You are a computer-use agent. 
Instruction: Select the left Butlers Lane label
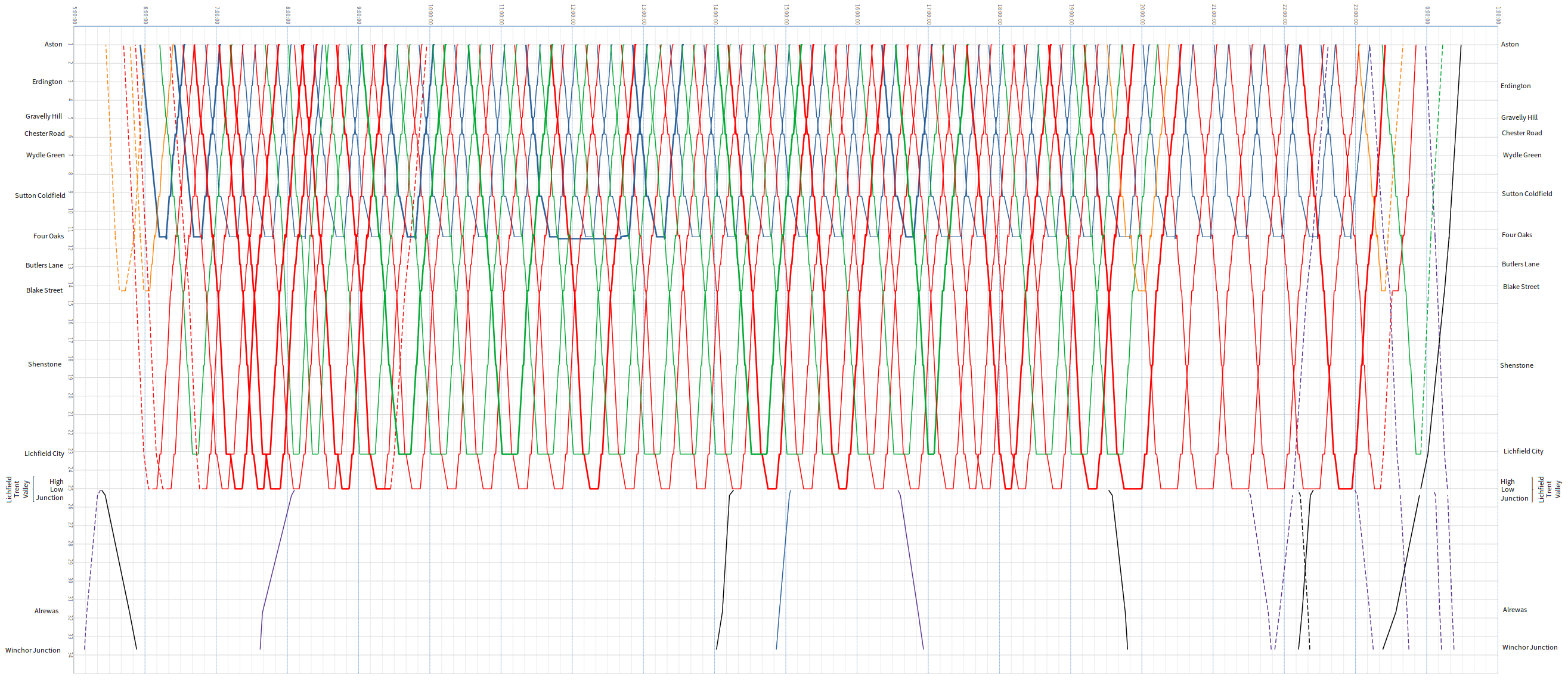(x=45, y=265)
